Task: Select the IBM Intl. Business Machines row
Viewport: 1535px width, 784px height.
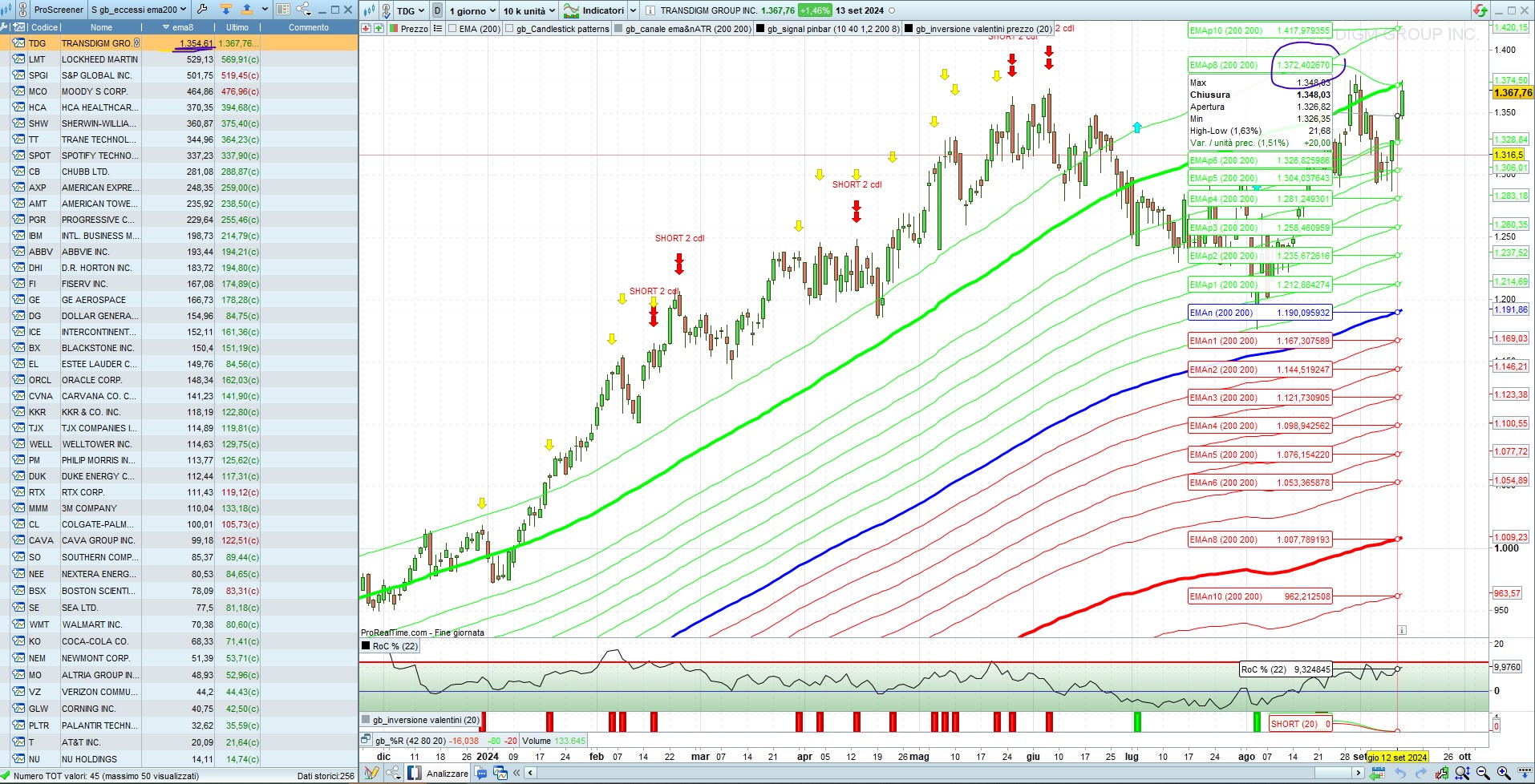Action: tap(179, 236)
